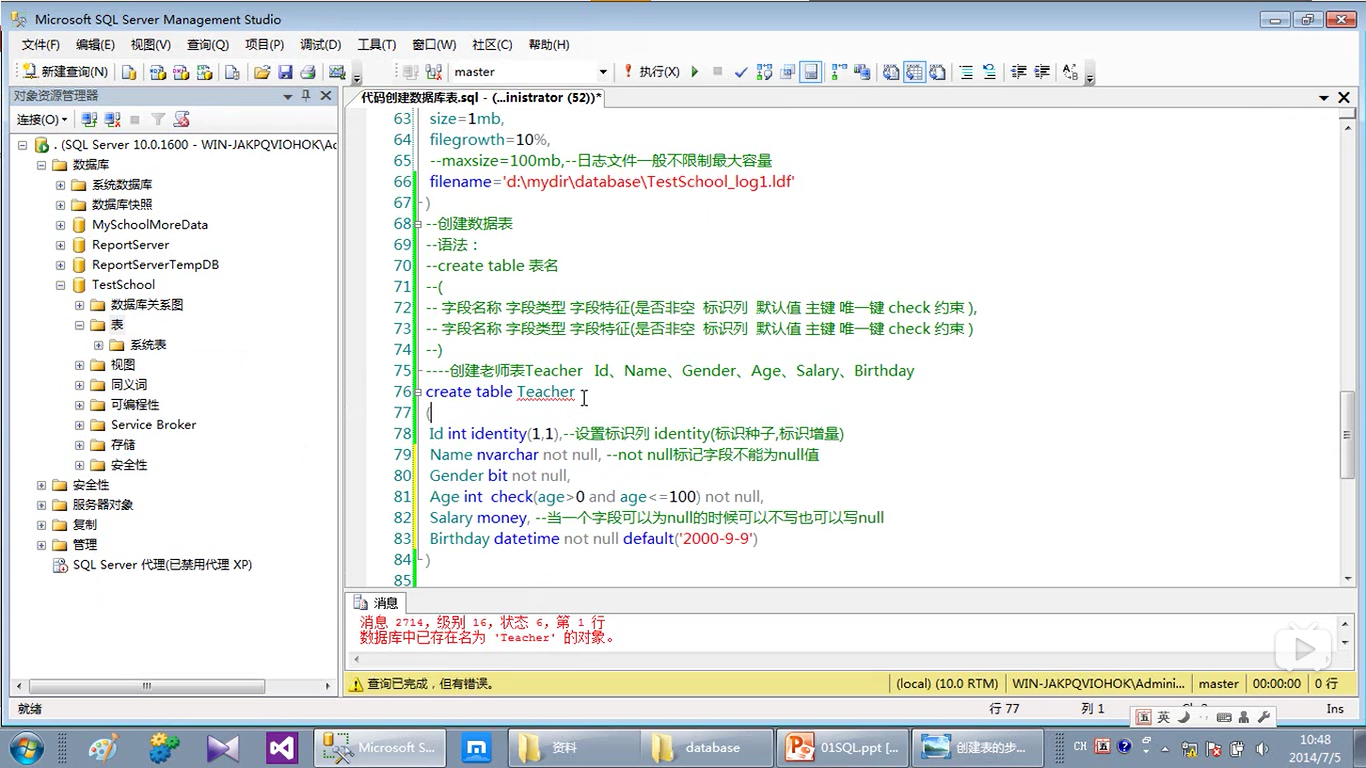This screenshot has height=768, width=1366.
Task: Open the file with the folder icon
Action: (262, 72)
